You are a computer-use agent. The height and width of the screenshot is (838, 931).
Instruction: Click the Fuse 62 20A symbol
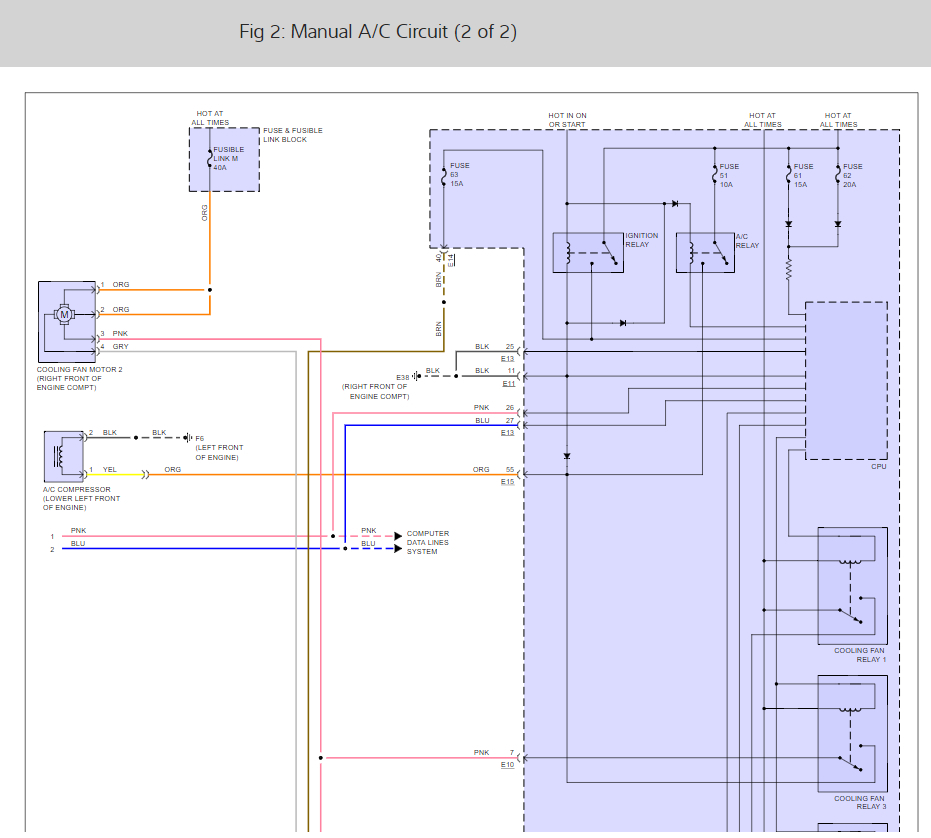(x=837, y=176)
